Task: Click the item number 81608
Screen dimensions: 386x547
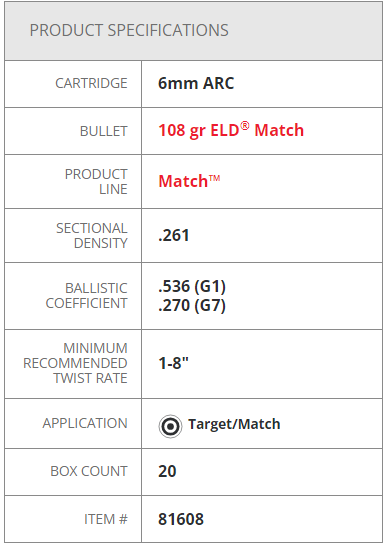Action: click(181, 519)
